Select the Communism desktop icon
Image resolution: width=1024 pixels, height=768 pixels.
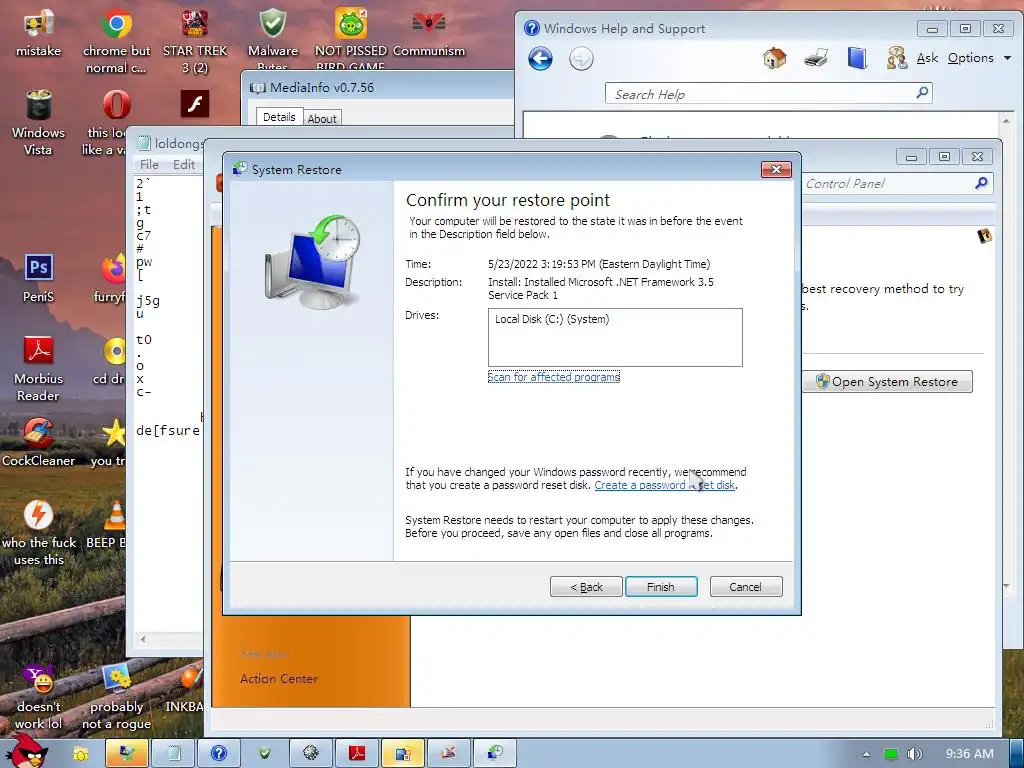(x=429, y=33)
